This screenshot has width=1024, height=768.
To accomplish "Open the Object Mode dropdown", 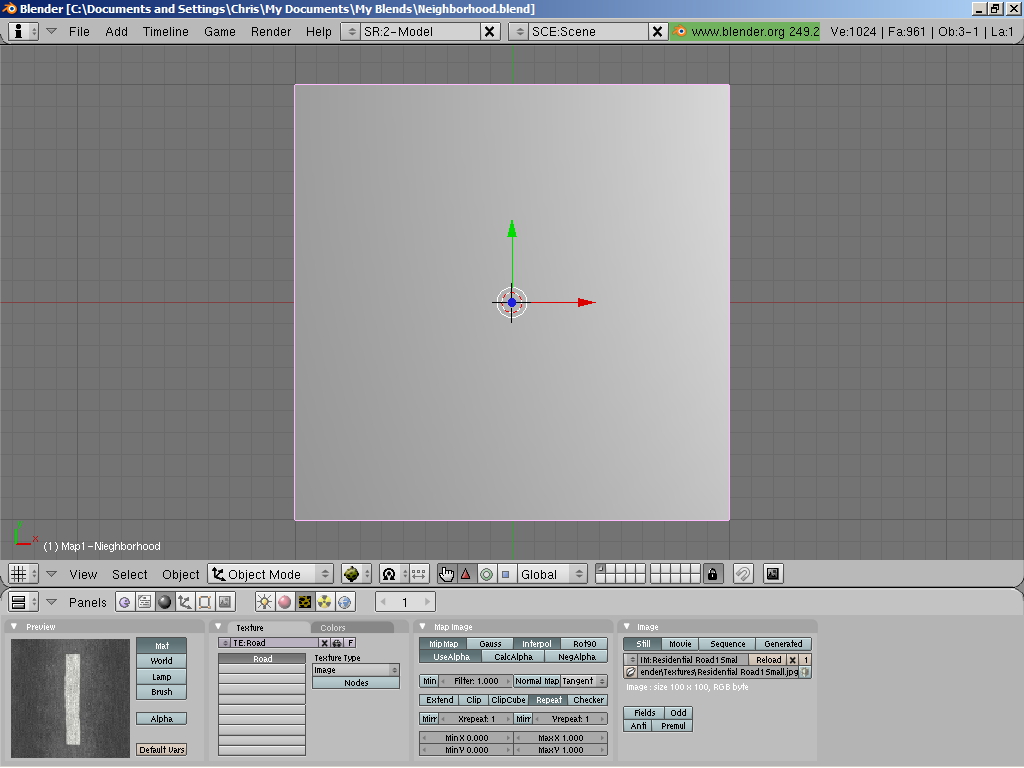I will pos(271,574).
